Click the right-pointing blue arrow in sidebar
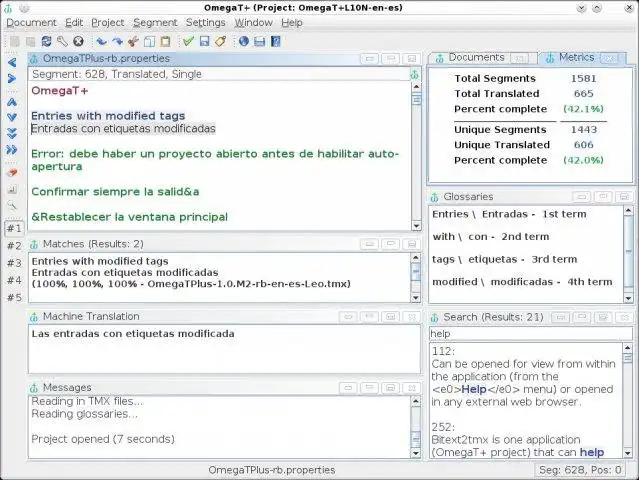639x480 pixels. click(12, 78)
